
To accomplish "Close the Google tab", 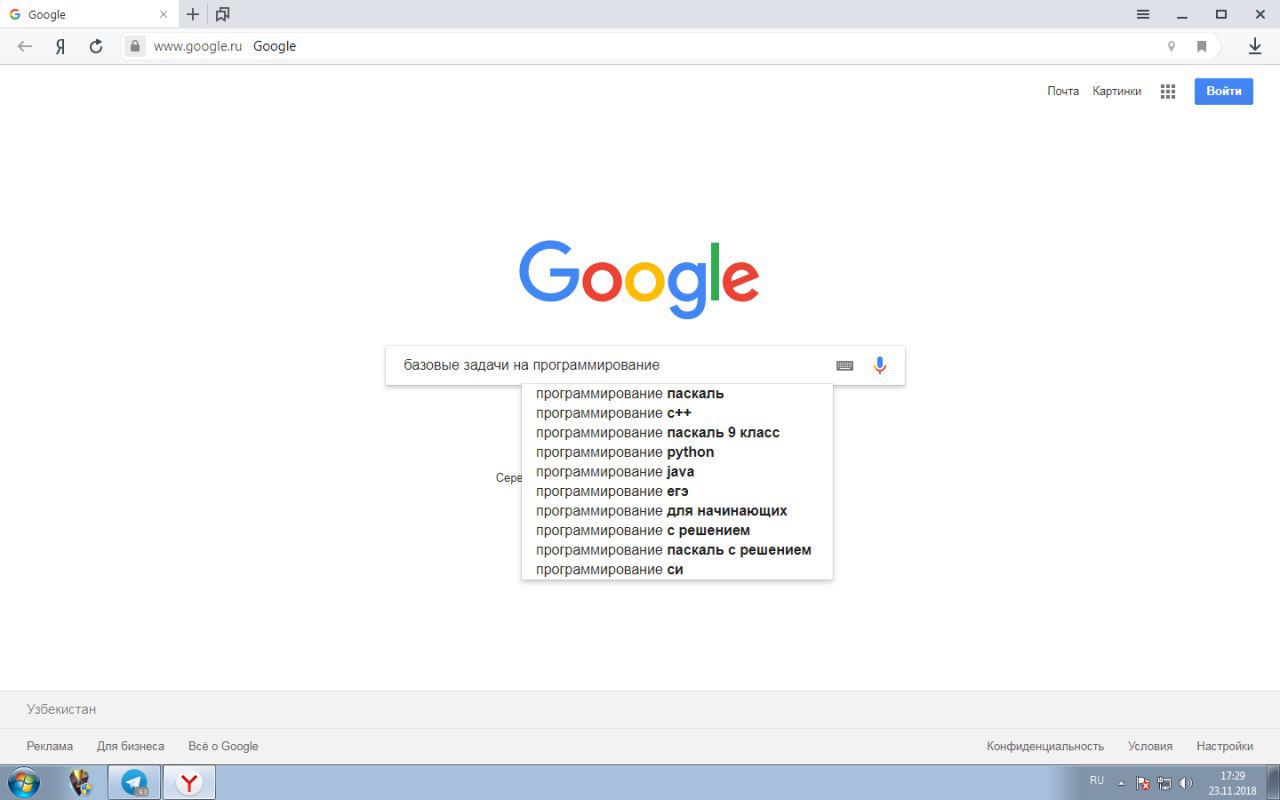I will (164, 15).
